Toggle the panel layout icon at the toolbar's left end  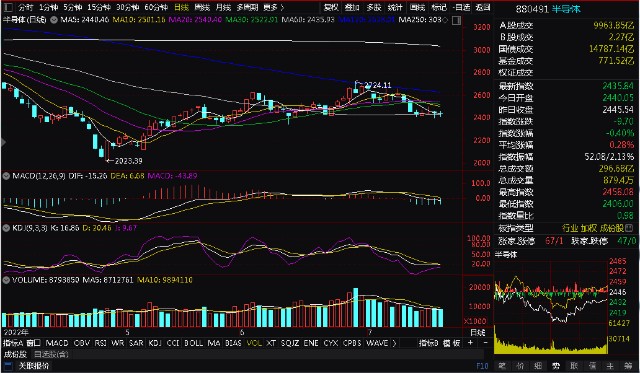9,7
